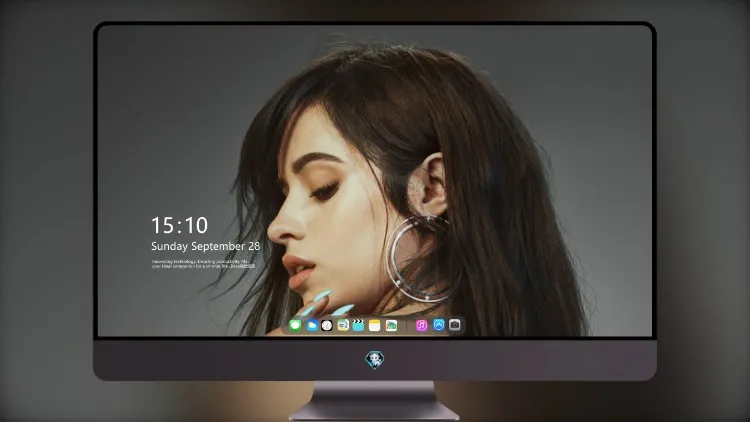Open the blue App Store icon

click(x=439, y=325)
